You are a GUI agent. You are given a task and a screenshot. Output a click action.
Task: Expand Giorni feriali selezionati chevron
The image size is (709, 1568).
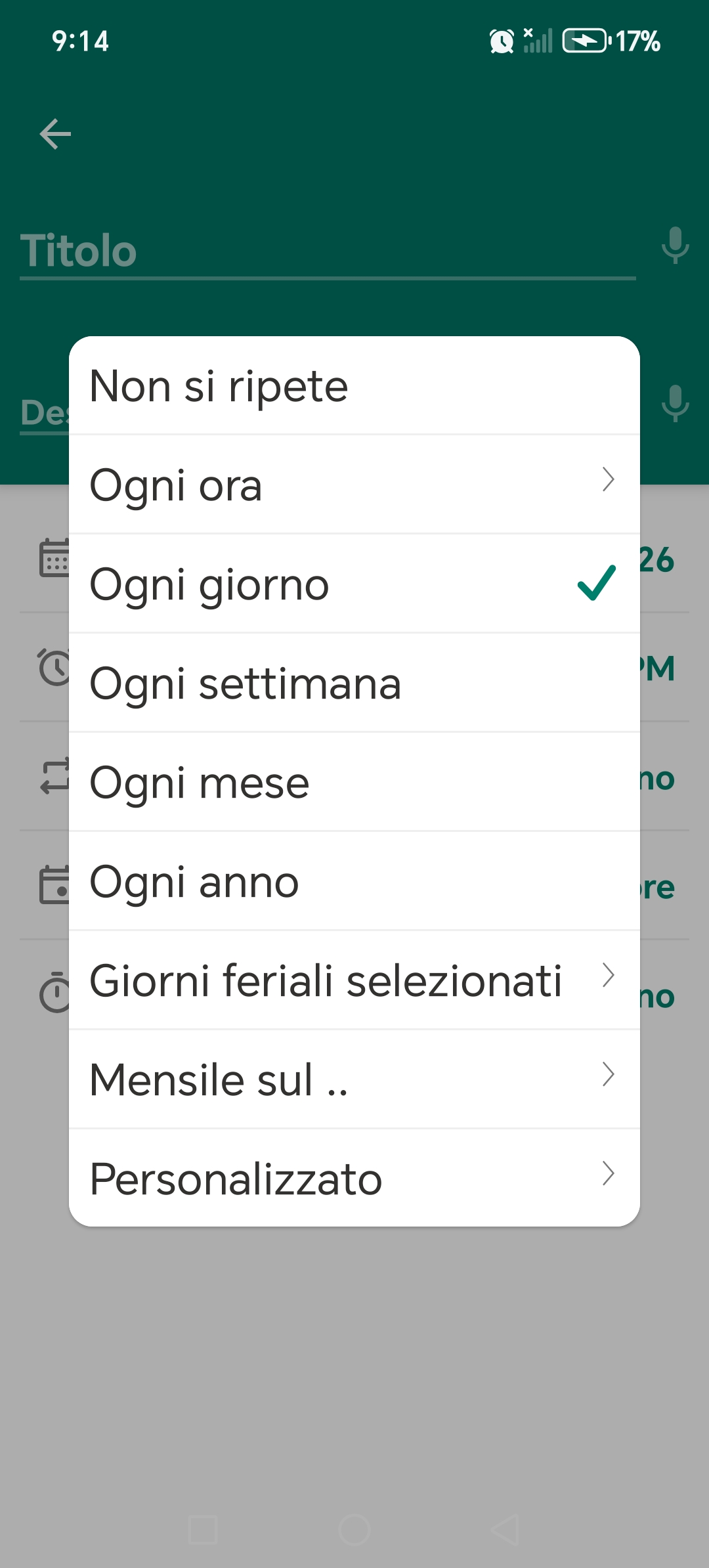[x=609, y=975]
